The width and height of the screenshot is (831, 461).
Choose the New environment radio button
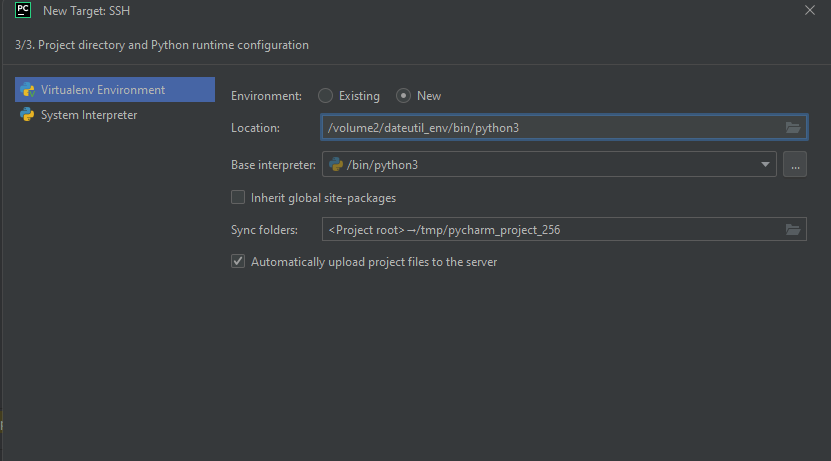pos(404,96)
